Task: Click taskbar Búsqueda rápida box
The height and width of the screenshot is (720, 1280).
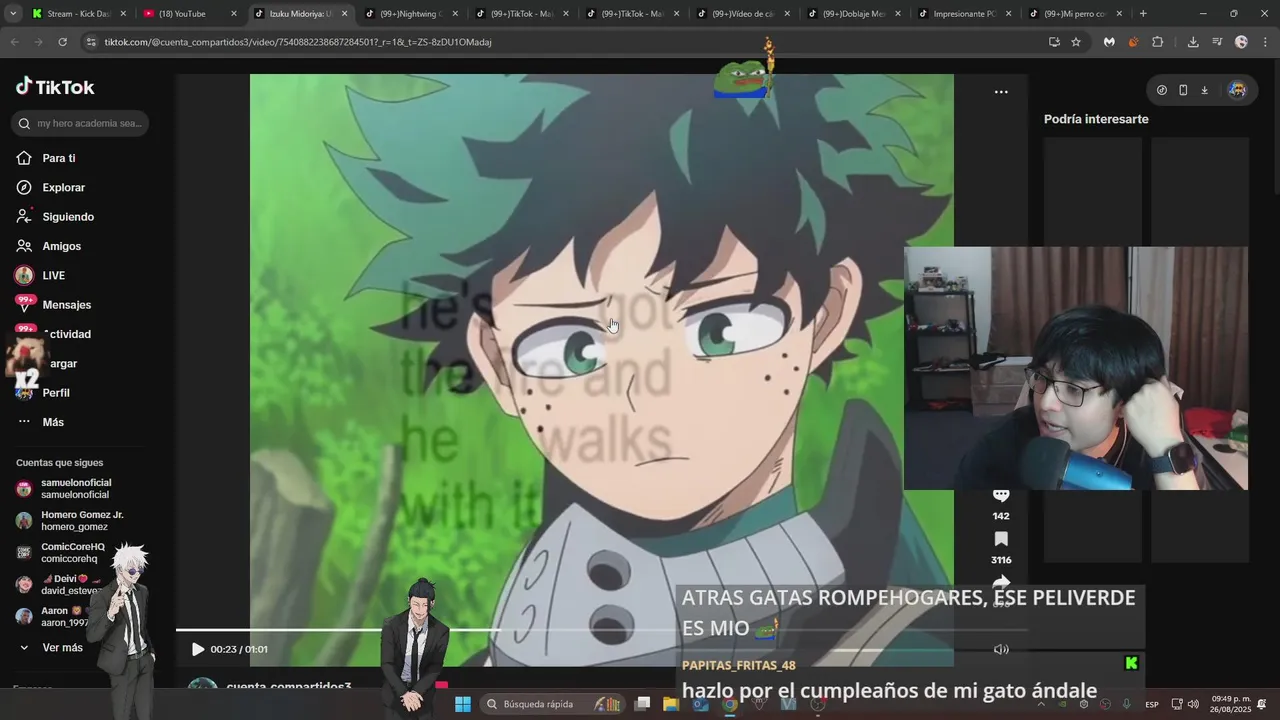Action: coord(550,704)
